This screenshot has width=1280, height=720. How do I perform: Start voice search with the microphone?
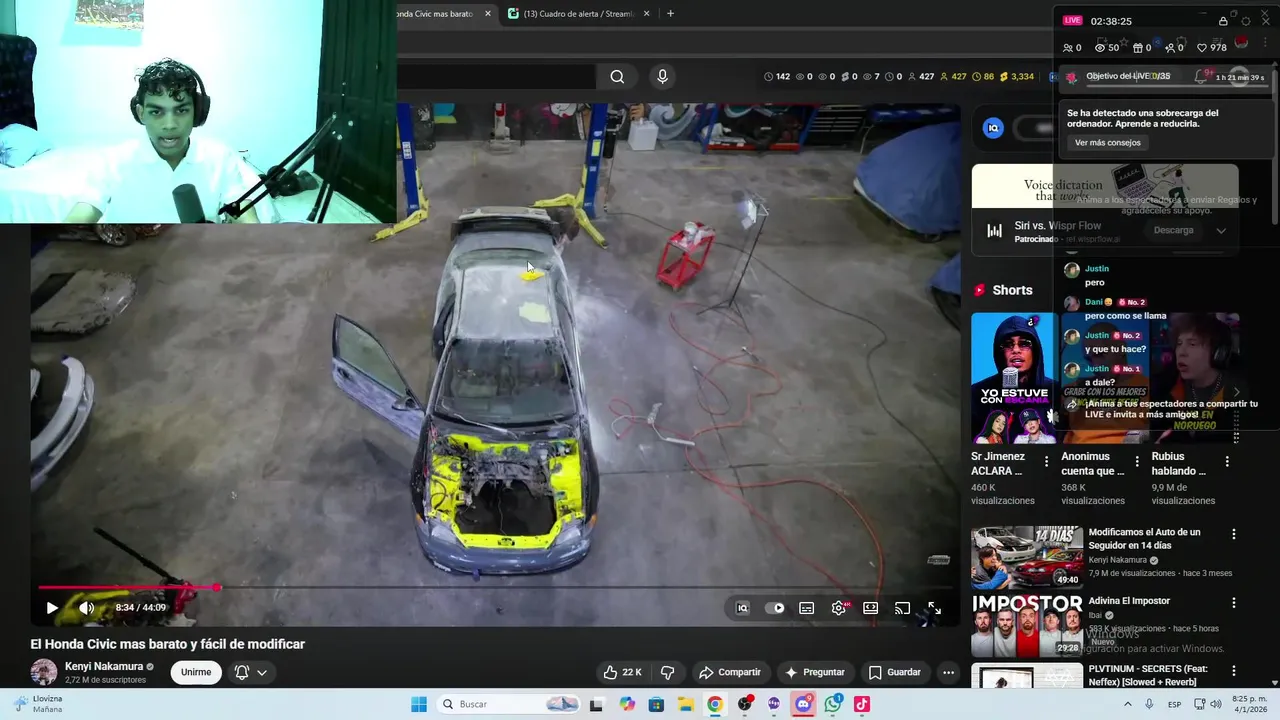pos(662,77)
